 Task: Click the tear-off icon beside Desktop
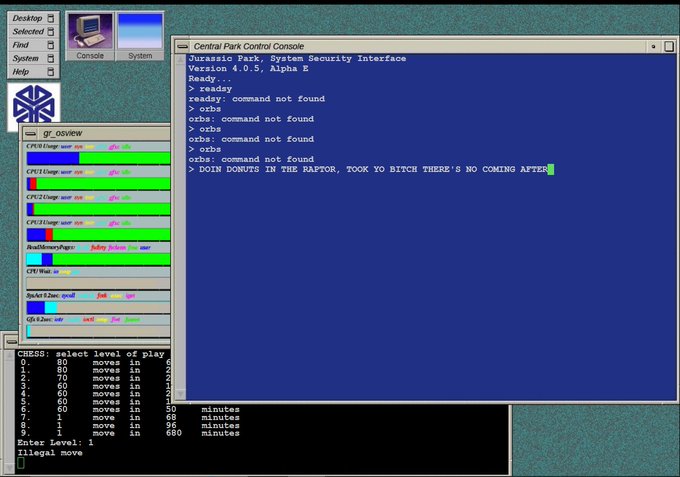point(51,18)
